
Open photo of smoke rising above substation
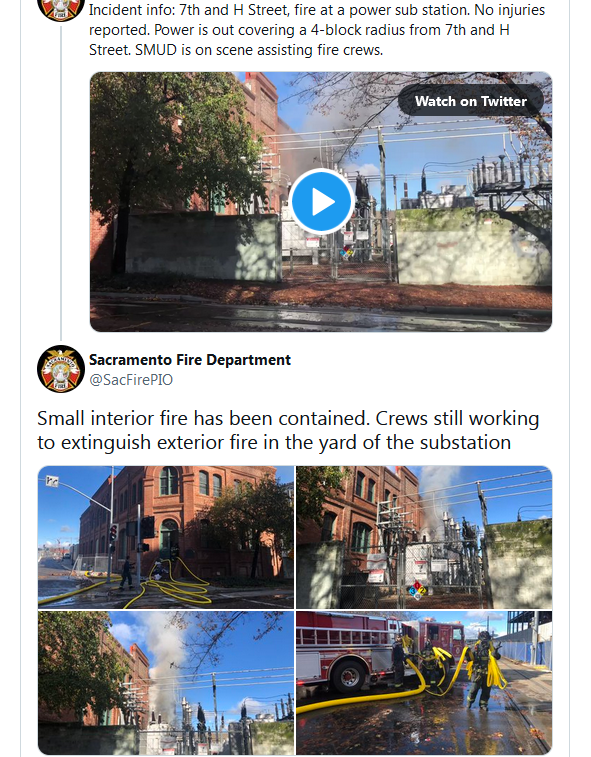point(166,683)
